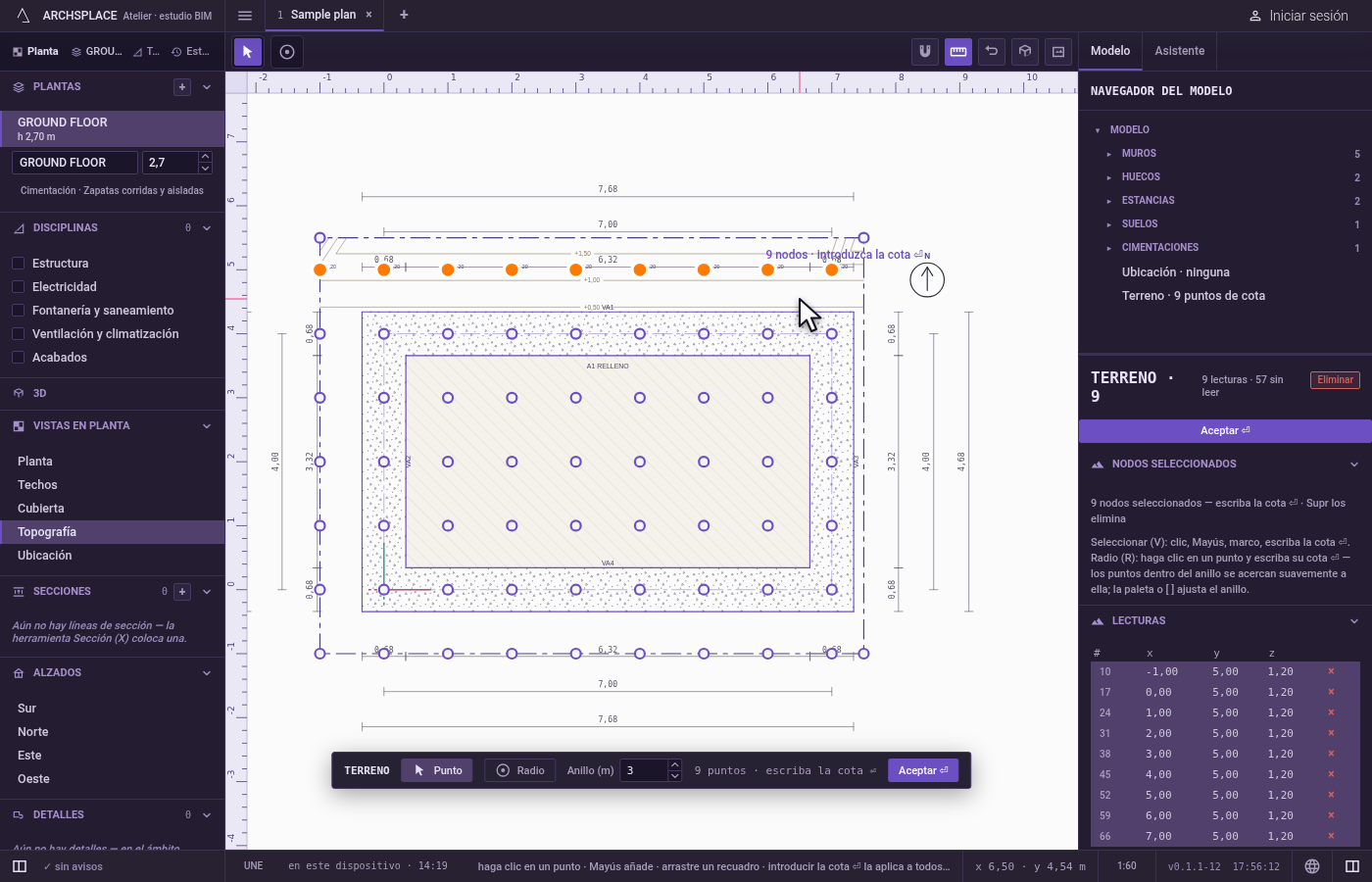Delete reading row 10 with its x icon
Viewport: 1372px width, 882px height.
1331,672
